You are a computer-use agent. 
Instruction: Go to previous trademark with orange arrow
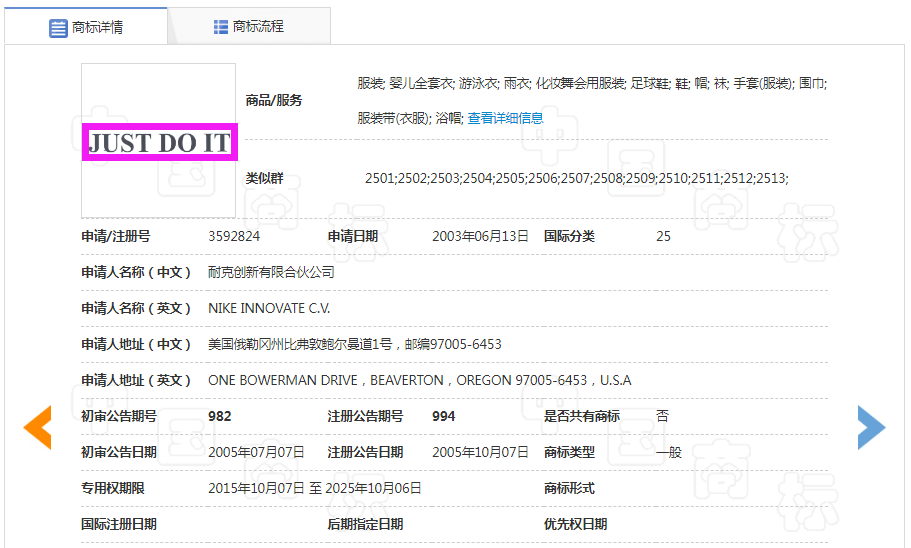pyautogui.click(x=37, y=428)
